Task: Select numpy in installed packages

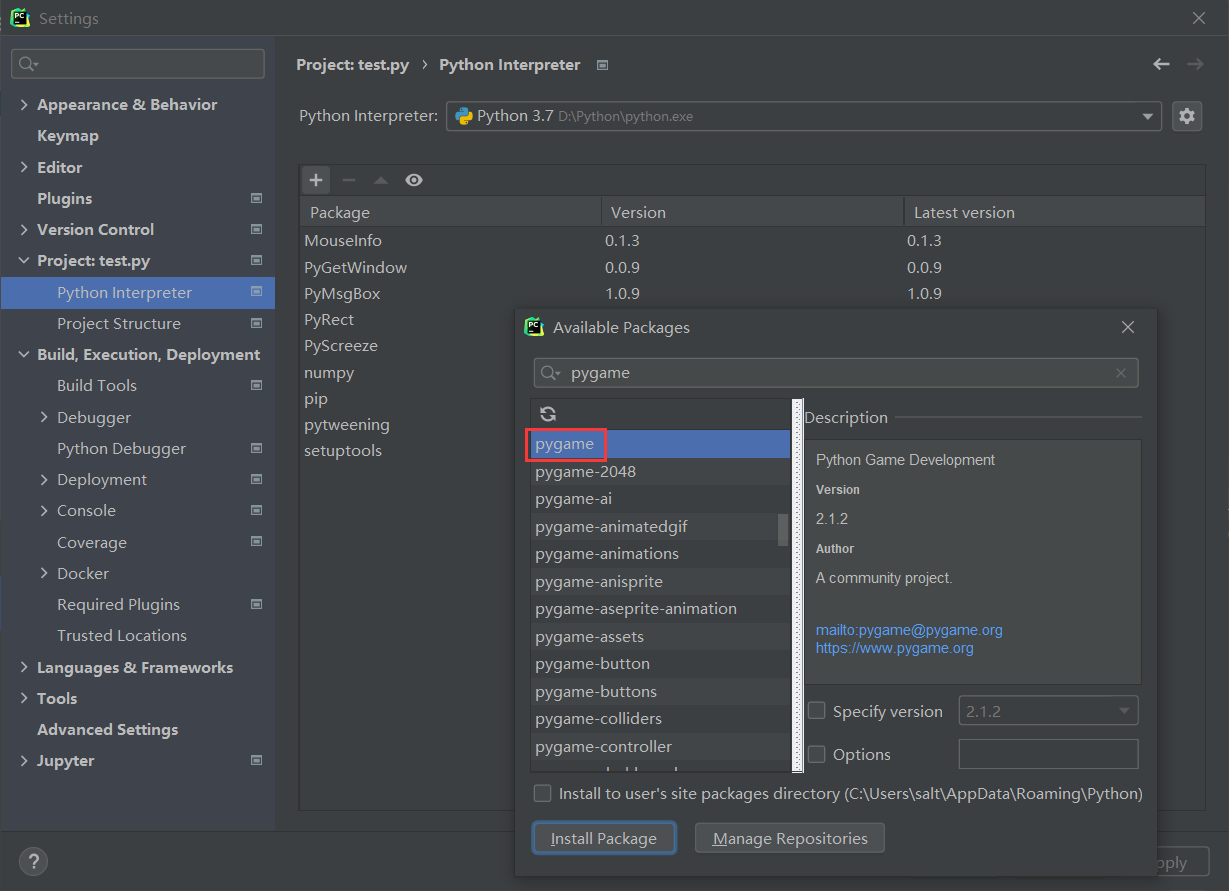Action: click(329, 372)
